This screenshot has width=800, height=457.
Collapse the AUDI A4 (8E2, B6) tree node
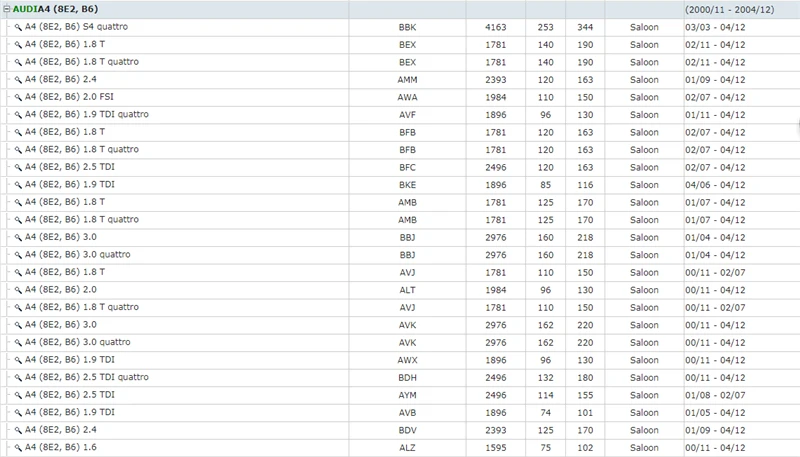(7, 9)
